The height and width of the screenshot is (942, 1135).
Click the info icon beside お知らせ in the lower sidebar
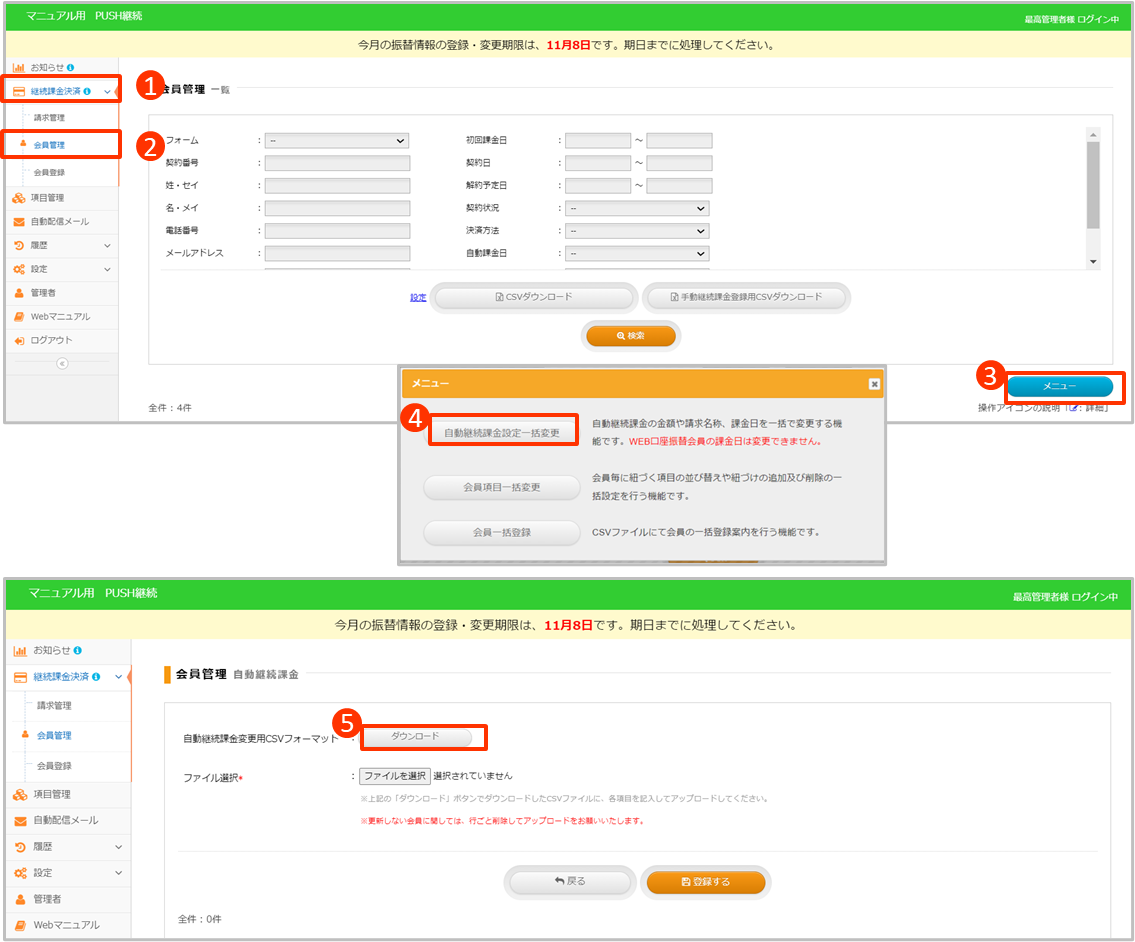point(77,651)
